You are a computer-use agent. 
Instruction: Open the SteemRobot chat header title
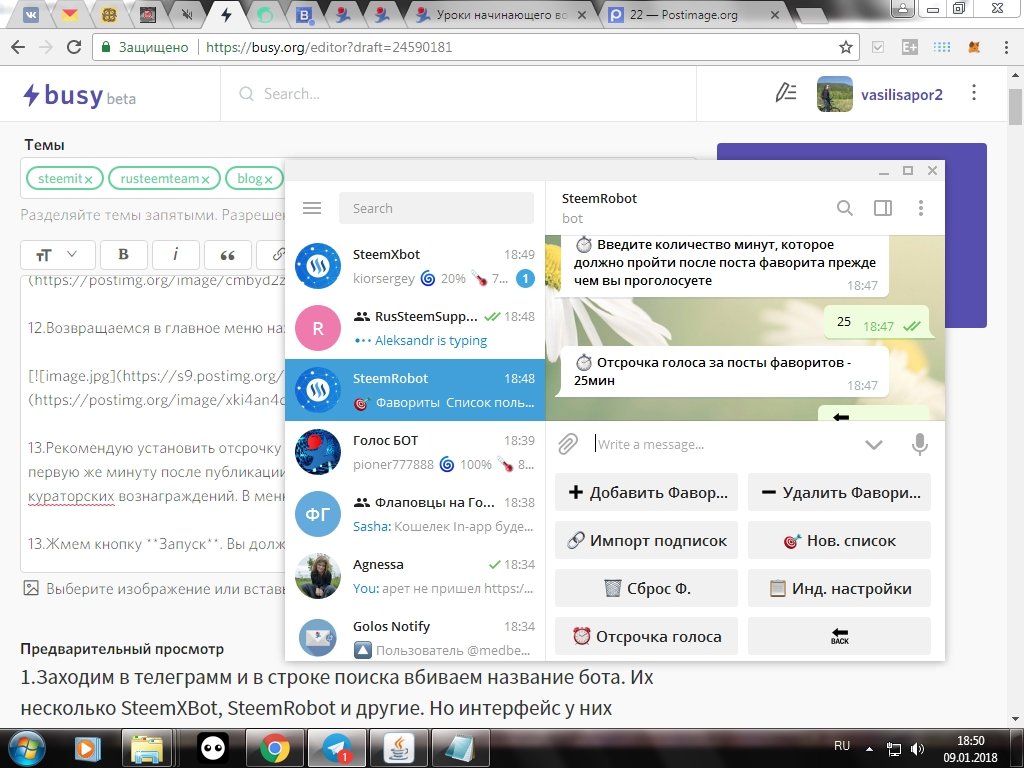599,199
